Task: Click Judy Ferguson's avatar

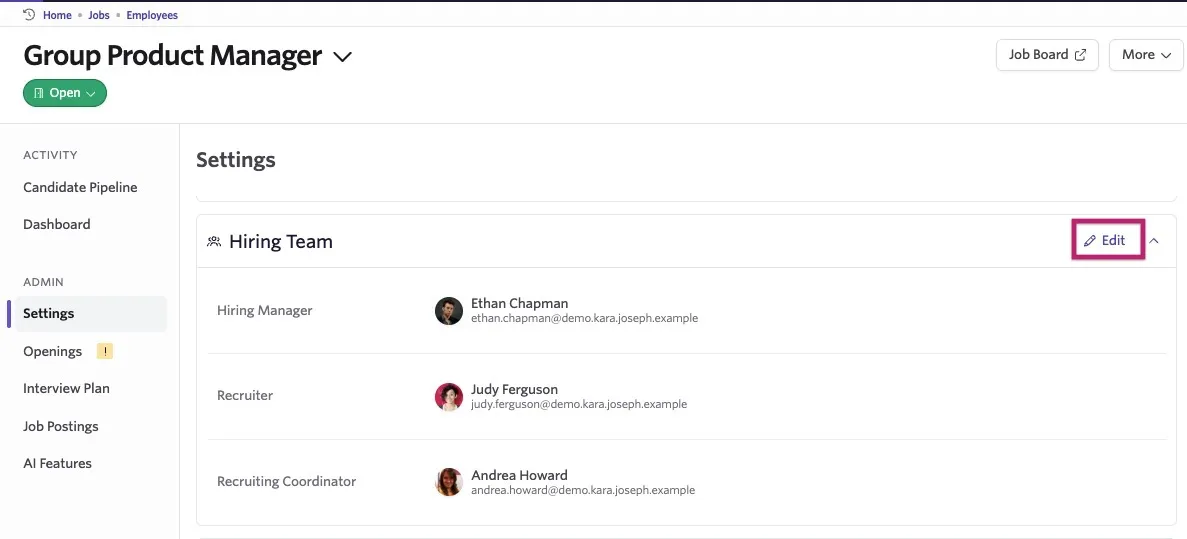Action: pos(449,397)
